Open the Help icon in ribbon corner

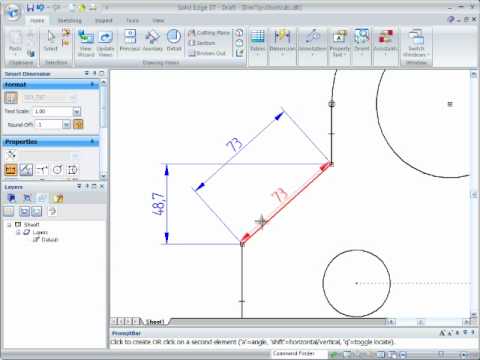click(451, 19)
